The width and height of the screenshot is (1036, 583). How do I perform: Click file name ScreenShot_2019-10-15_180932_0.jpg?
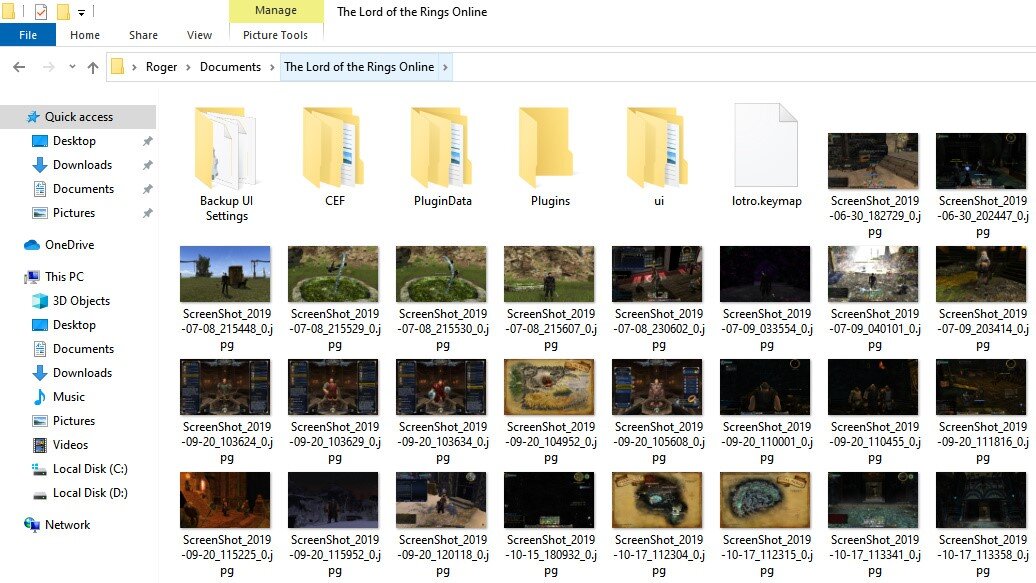pos(550,555)
